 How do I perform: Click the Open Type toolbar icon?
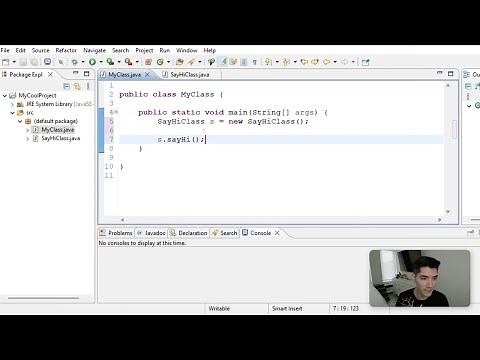click(x=180, y=62)
